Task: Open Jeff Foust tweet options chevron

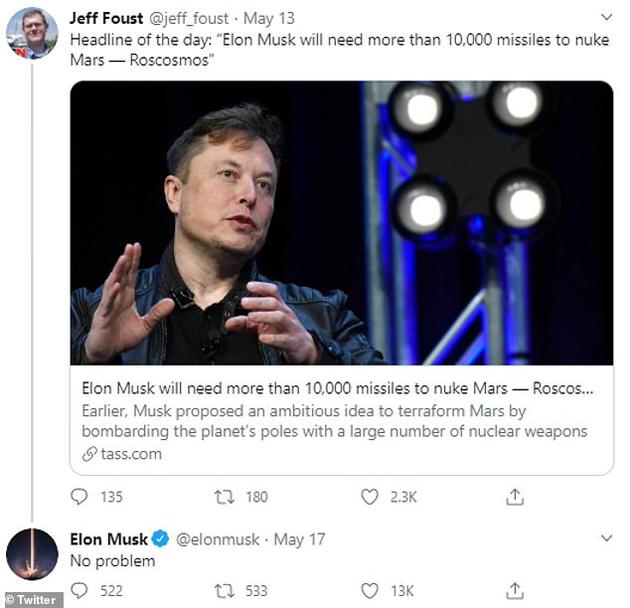Action: (x=606, y=17)
